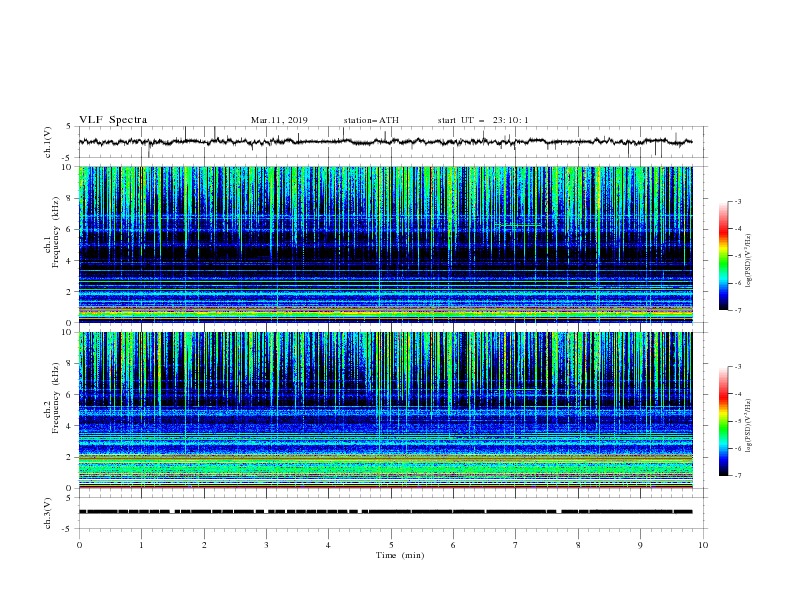Click the '-7' value on lower color bar
This screenshot has width=792, height=612.
pyautogui.click(x=737, y=476)
